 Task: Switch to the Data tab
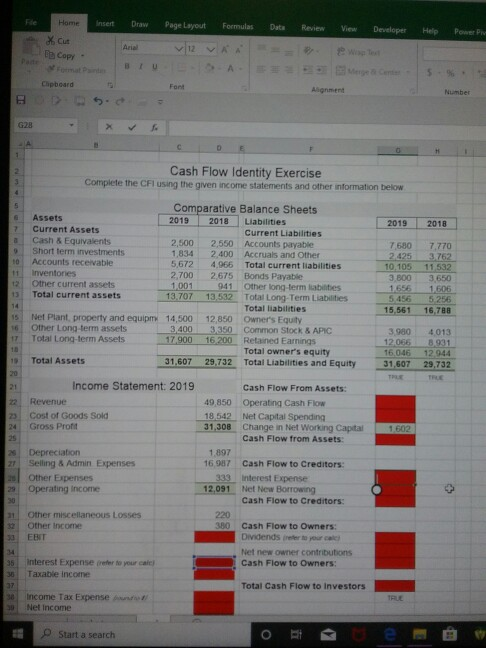277,27
